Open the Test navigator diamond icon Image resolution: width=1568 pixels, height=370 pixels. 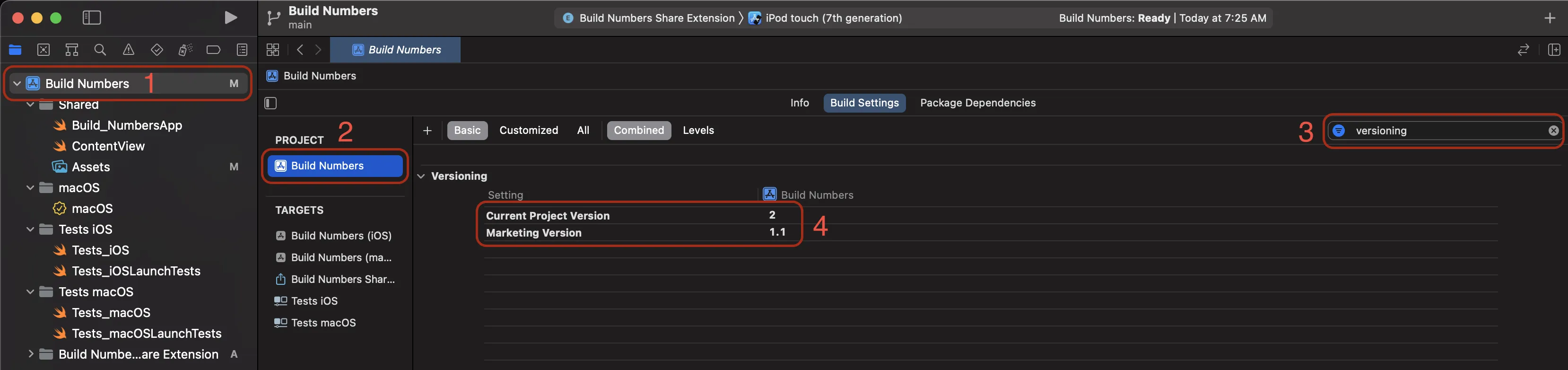pos(157,50)
